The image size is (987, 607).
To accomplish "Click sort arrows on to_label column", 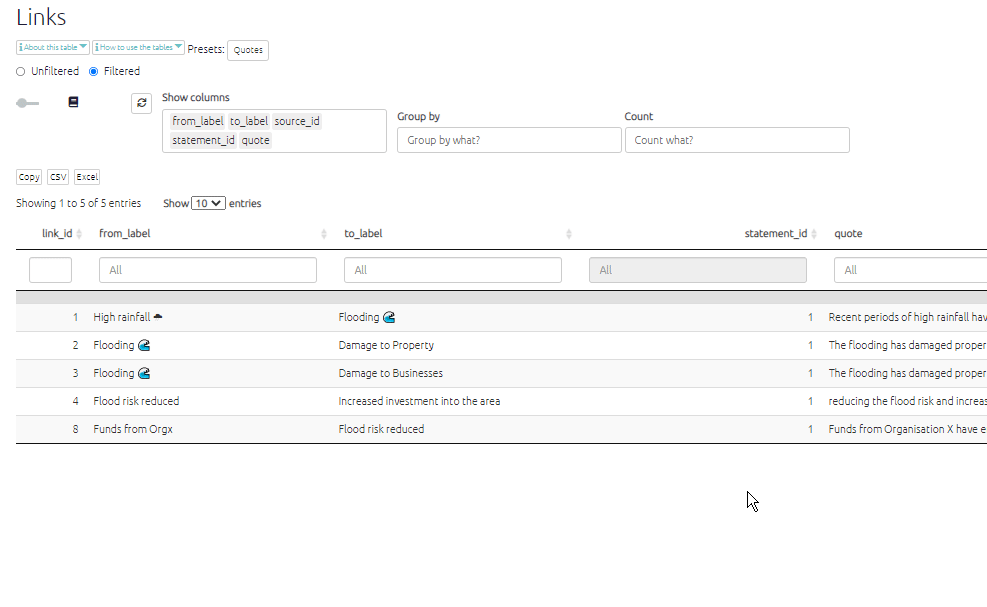I will tap(569, 234).
